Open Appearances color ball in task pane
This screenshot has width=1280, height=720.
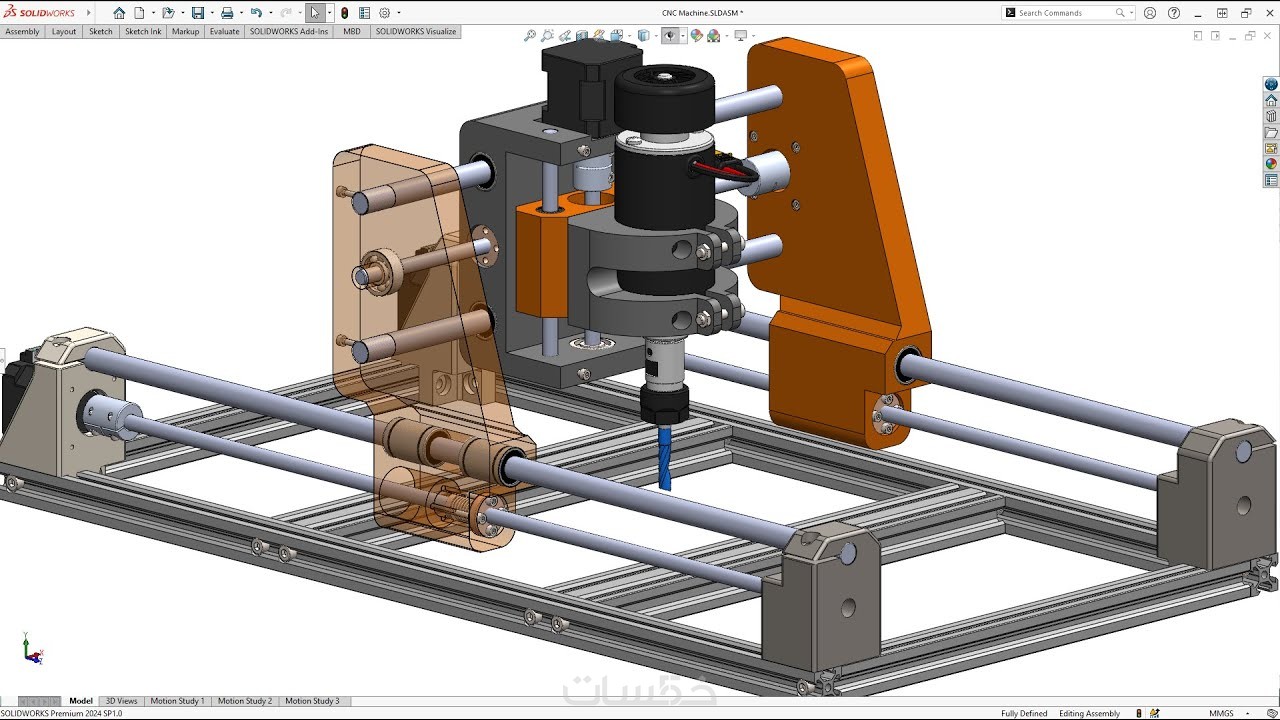[1271, 164]
